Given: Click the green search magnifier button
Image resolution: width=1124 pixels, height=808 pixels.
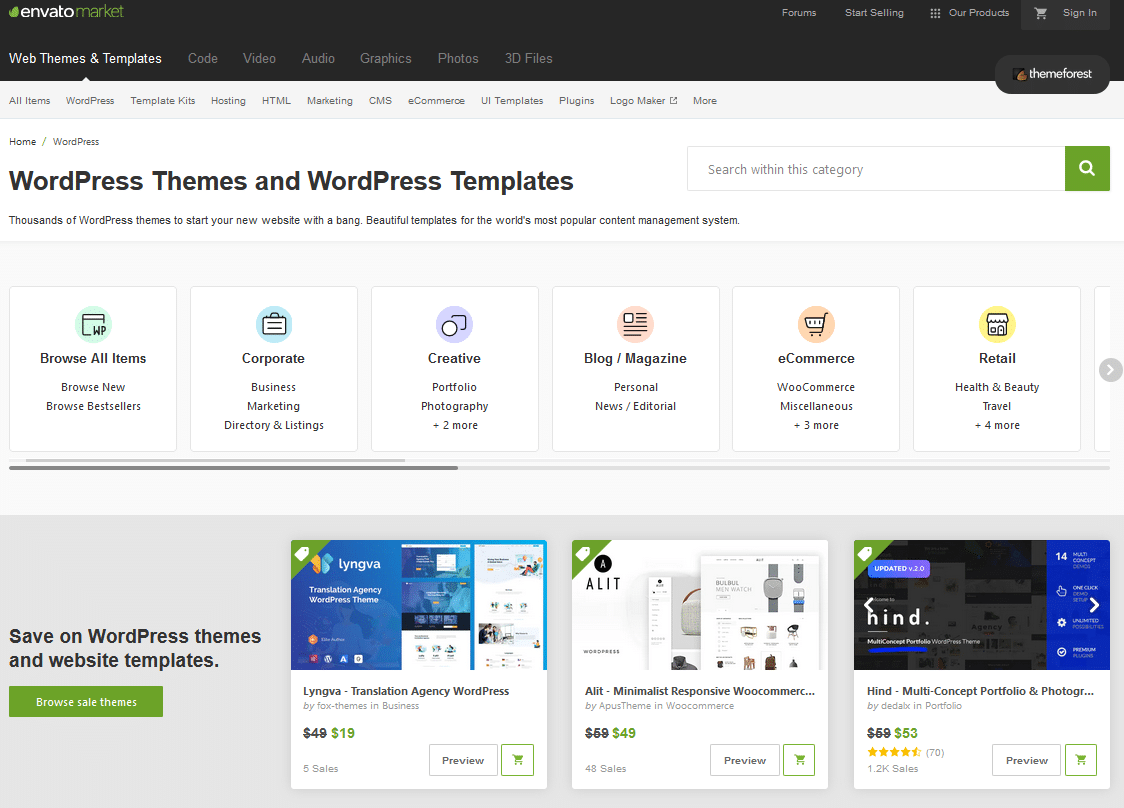Looking at the screenshot, I should click(x=1087, y=168).
